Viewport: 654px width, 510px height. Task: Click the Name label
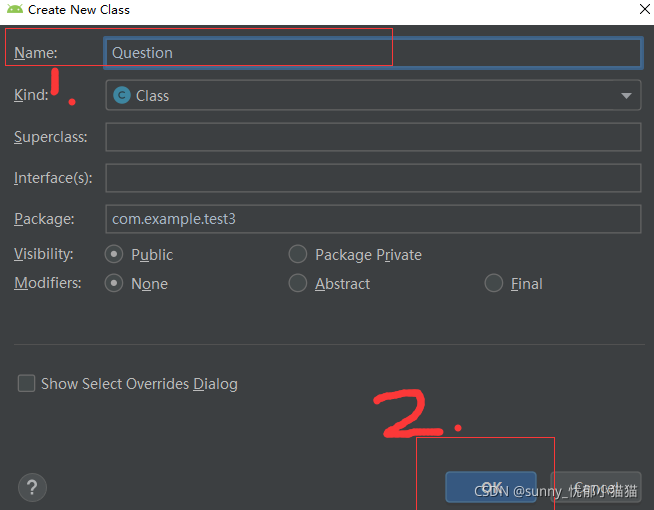(x=36, y=53)
